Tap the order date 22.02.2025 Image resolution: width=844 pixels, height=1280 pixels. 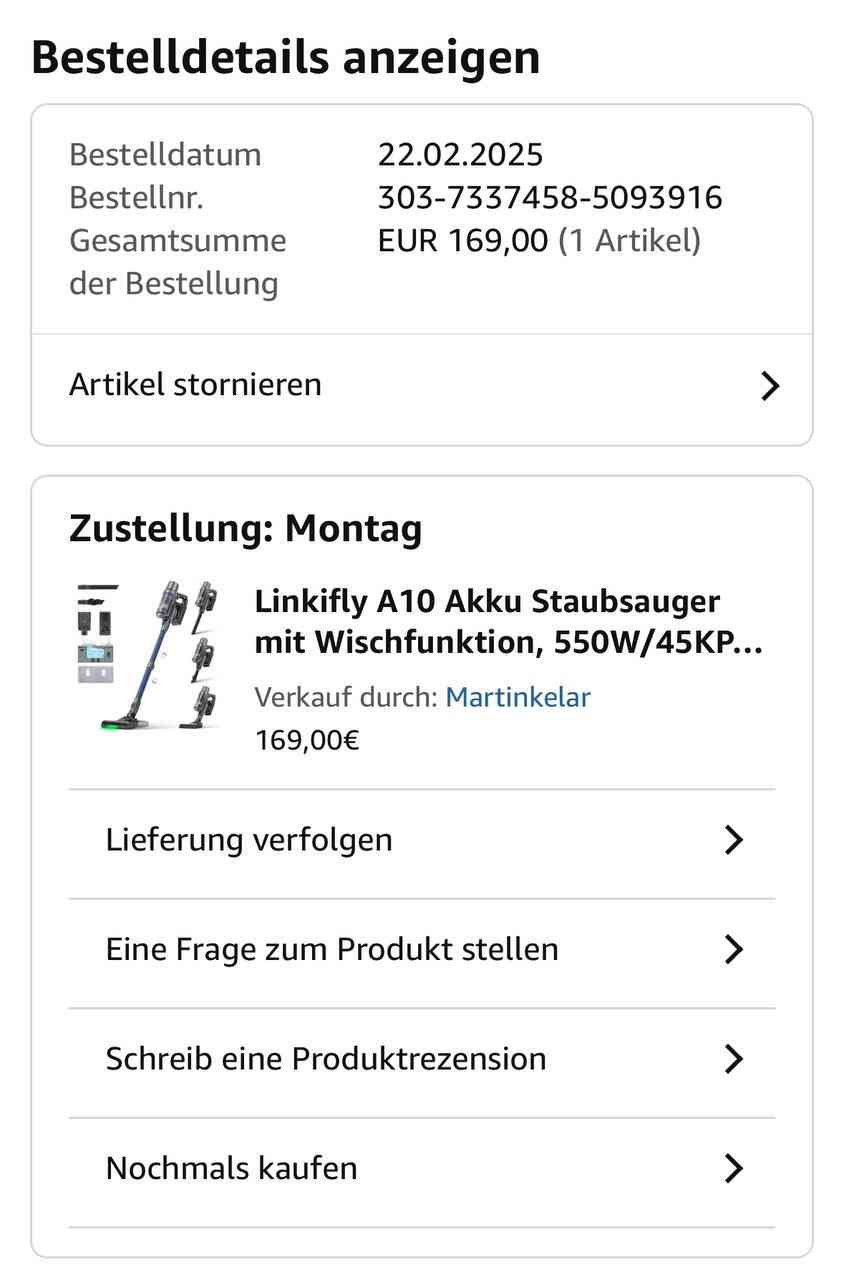tap(461, 155)
